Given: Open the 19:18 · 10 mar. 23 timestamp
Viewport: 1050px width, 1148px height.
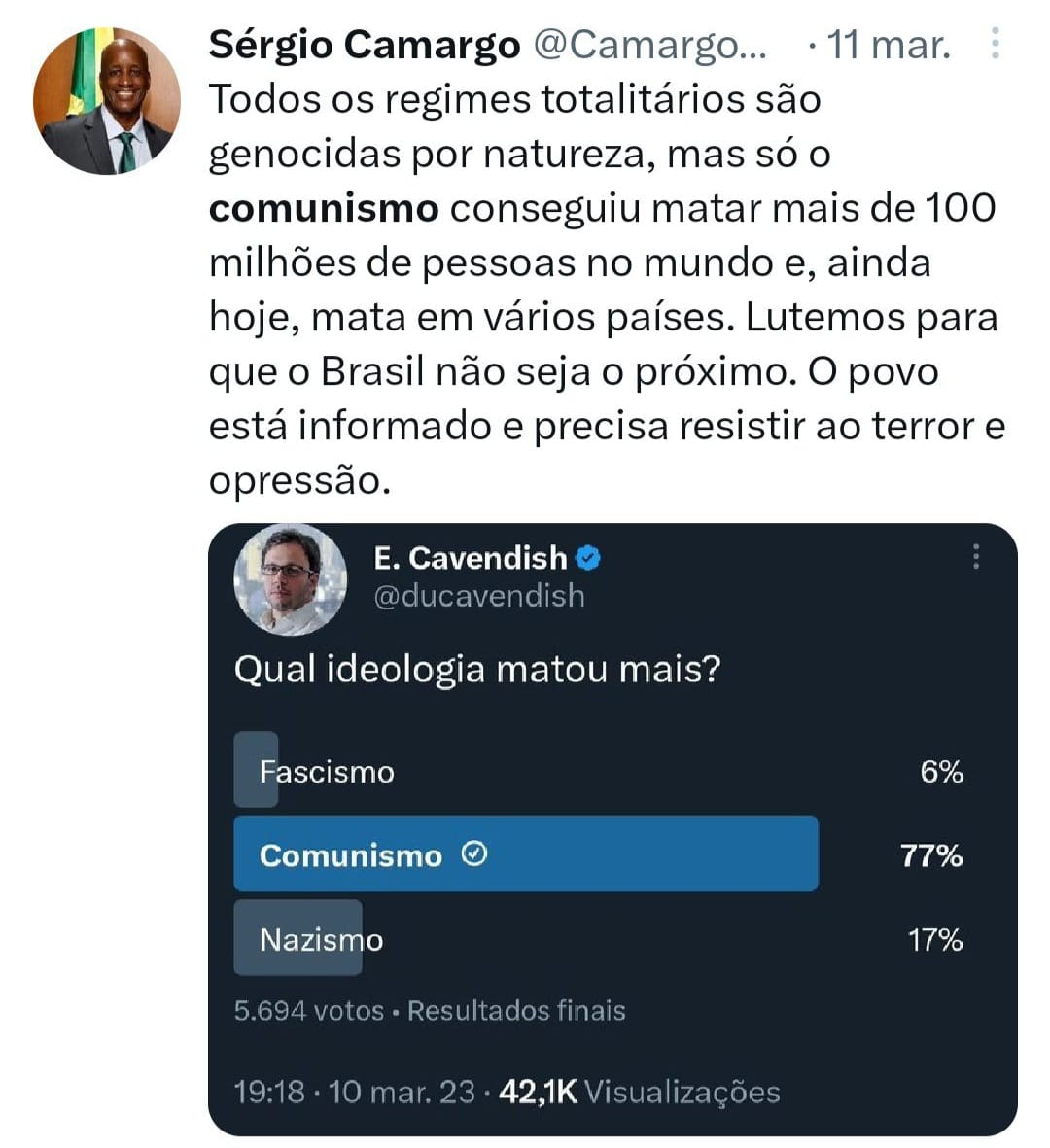Looking at the screenshot, I should click(355, 1093).
